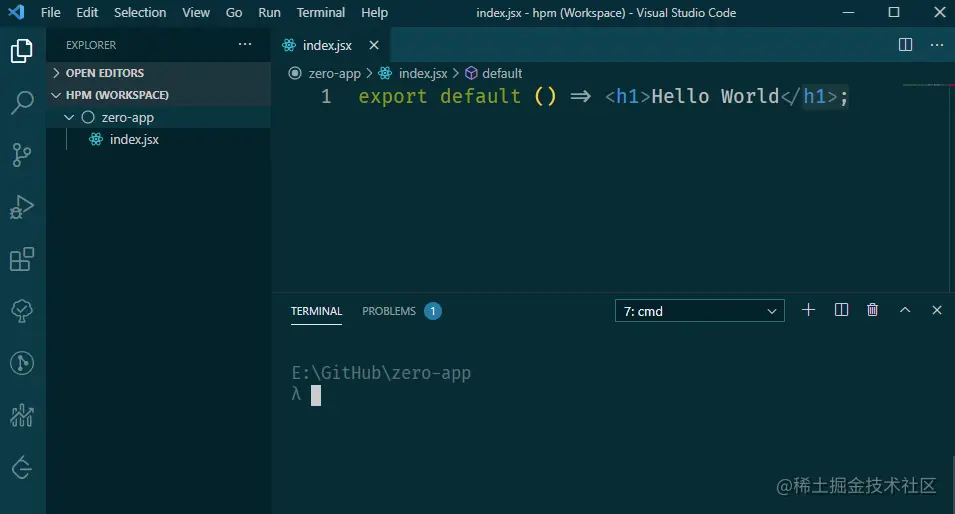Open the terminal selector dropdown '7: cmd'
This screenshot has width=955, height=514.
click(x=700, y=311)
